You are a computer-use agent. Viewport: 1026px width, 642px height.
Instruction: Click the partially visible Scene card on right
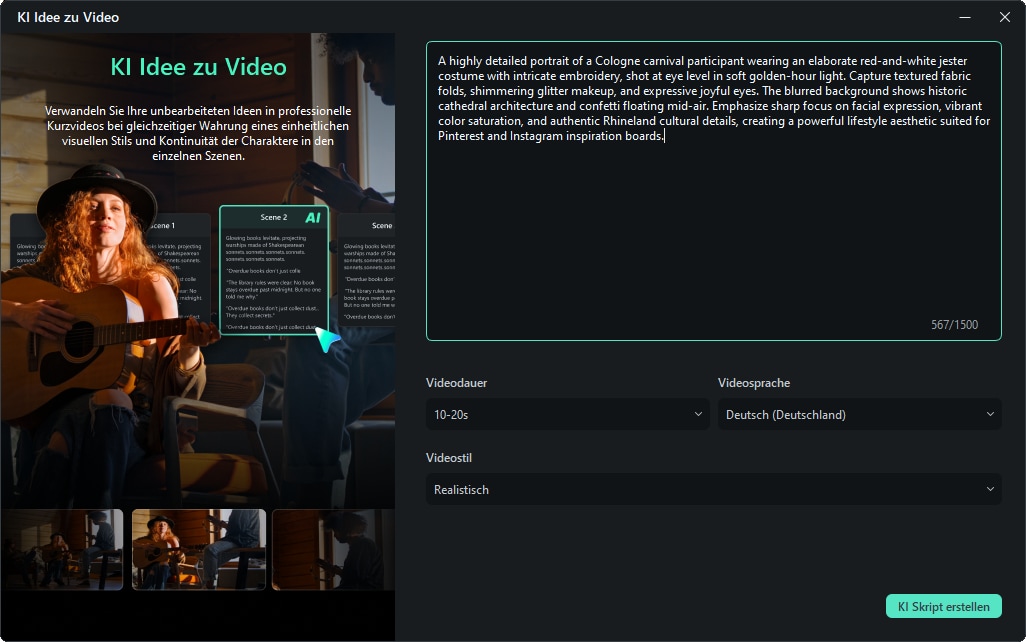[x=367, y=270]
